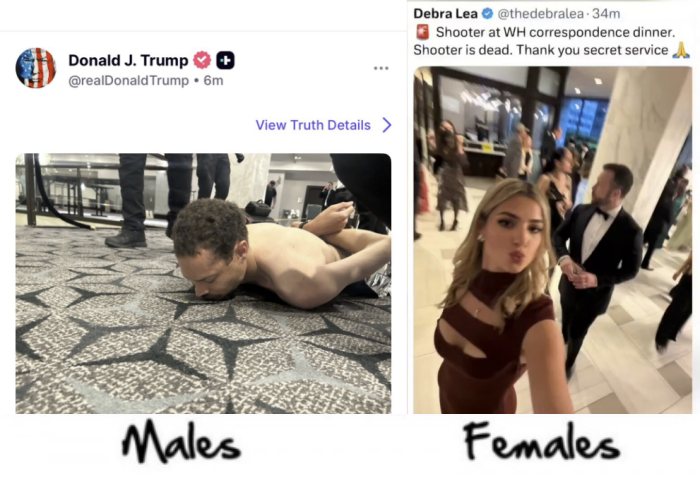Screen dimensions: 700x477
Task: Open the photo of the man on the carpet
Action: [x=204, y=283]
